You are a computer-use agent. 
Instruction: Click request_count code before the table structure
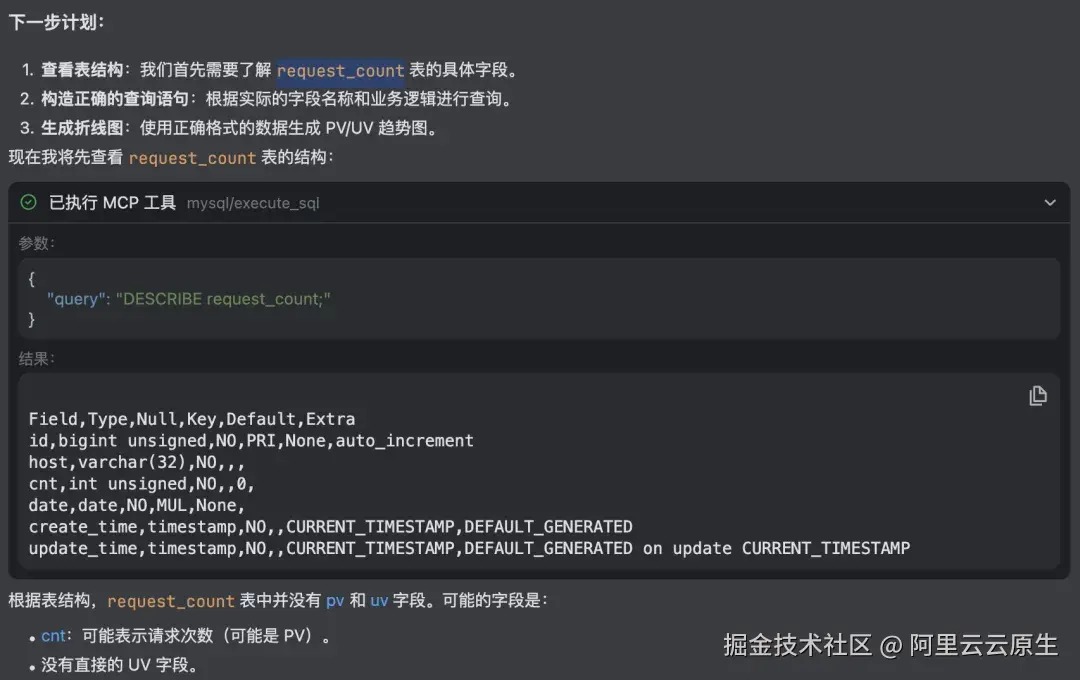coord(192,157)
